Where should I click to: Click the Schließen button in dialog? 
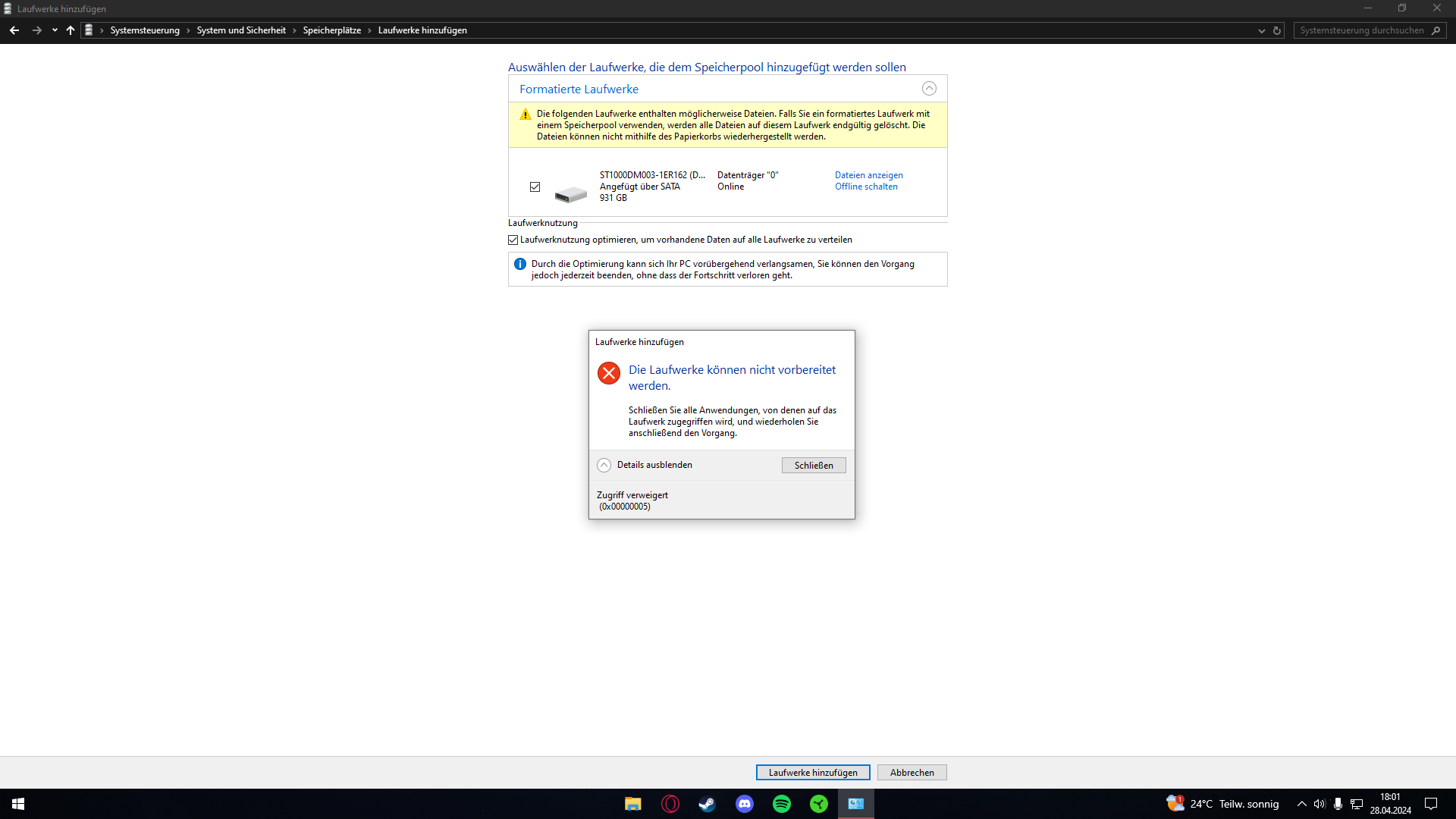pos(814,465)
